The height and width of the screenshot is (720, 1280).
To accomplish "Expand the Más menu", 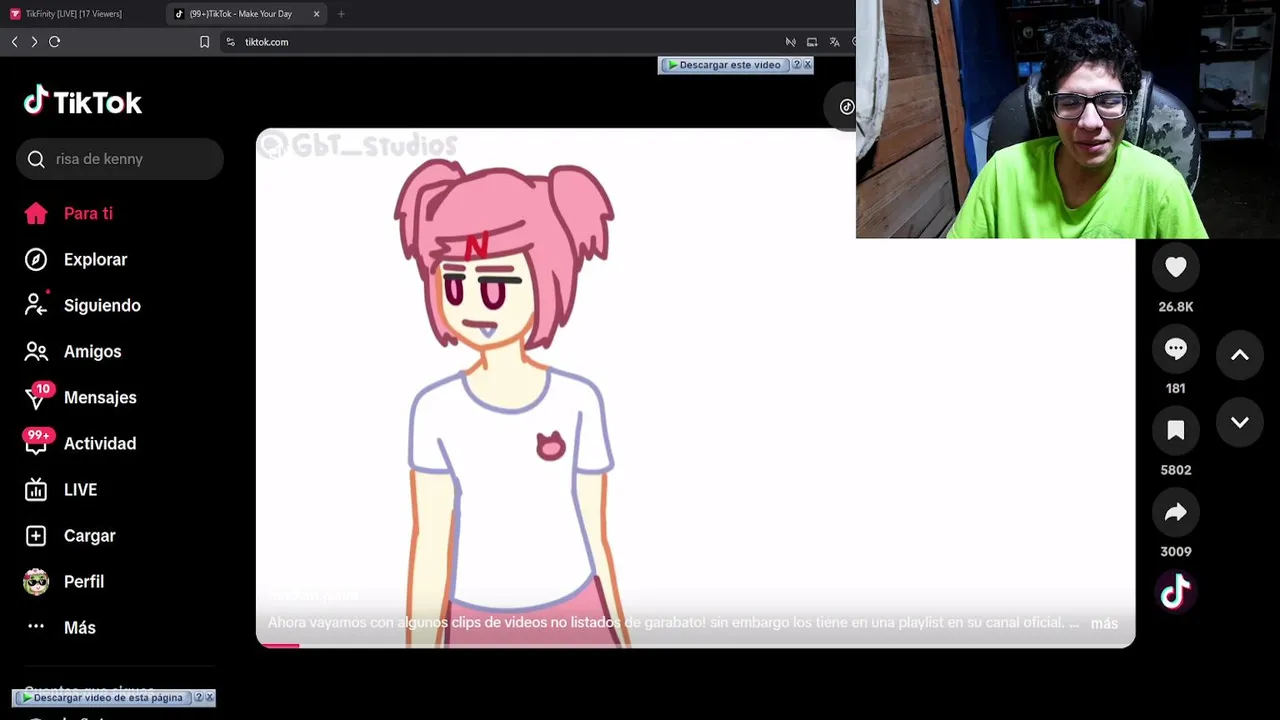I will click(x=80, y=627).
